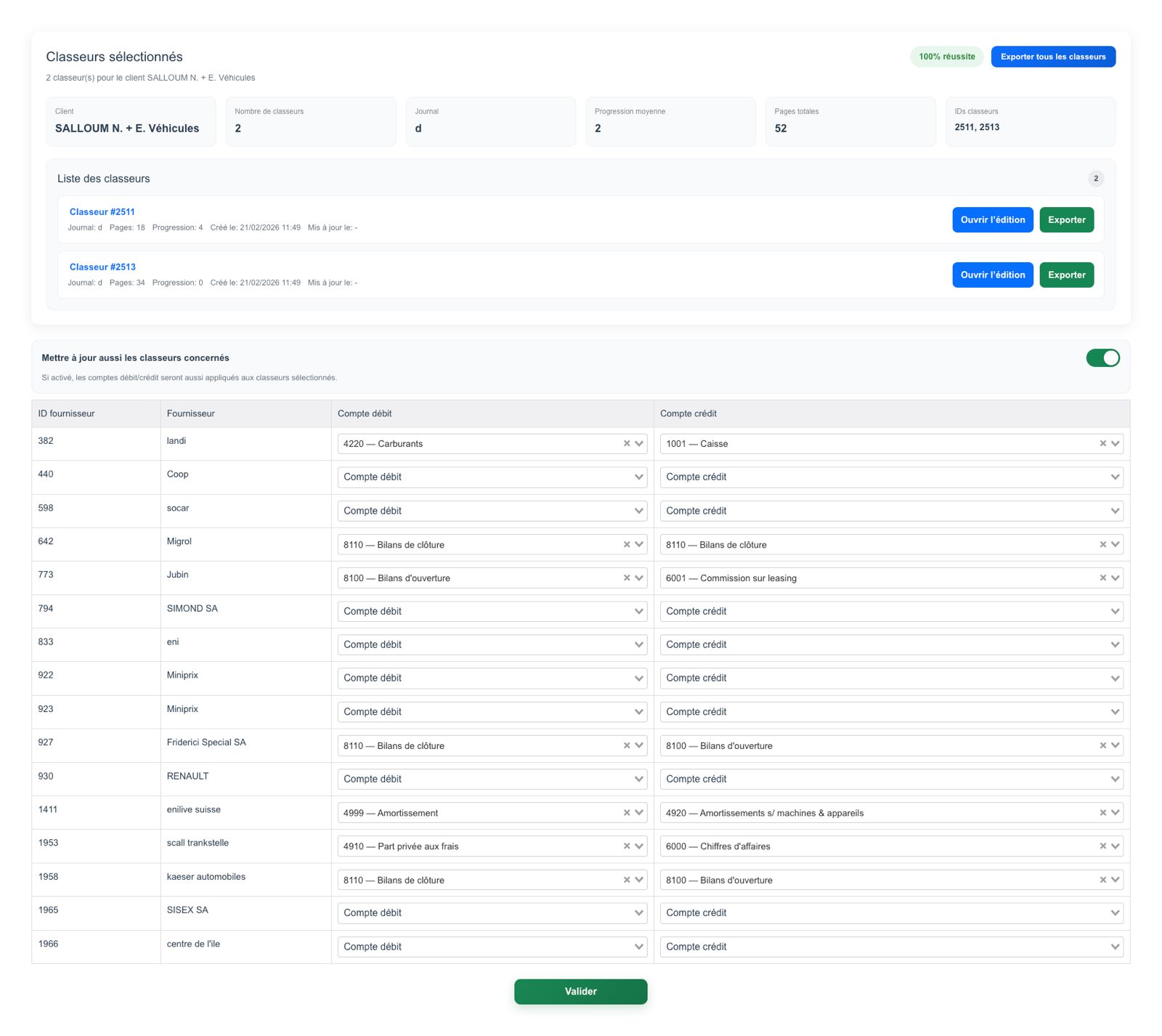Open socar credit account dropdown
The height and width of the screenshot is (1036, 1162).
coord(890,511)
